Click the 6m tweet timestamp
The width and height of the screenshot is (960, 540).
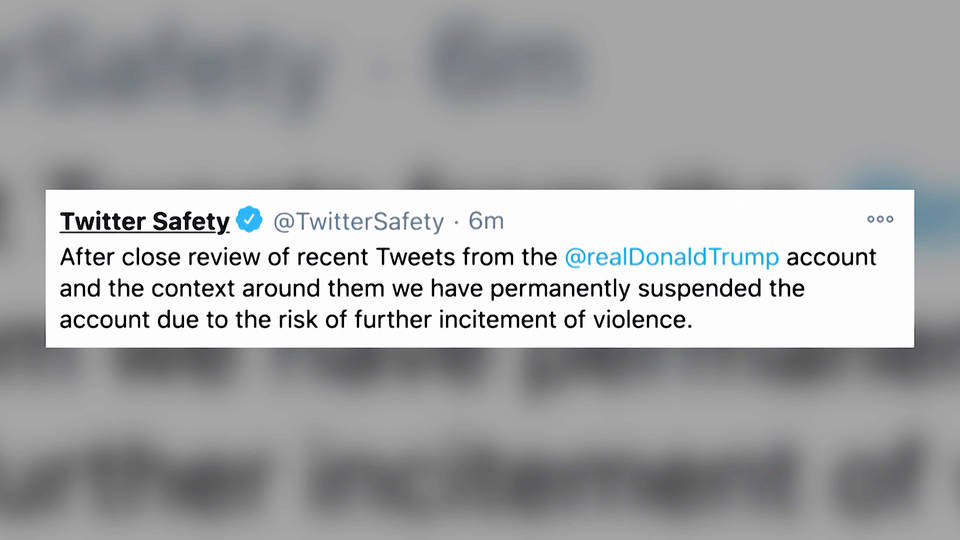(486, 221)
